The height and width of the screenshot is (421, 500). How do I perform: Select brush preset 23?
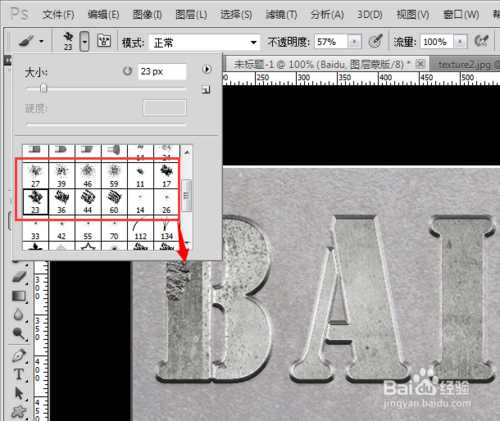[36, 202]
